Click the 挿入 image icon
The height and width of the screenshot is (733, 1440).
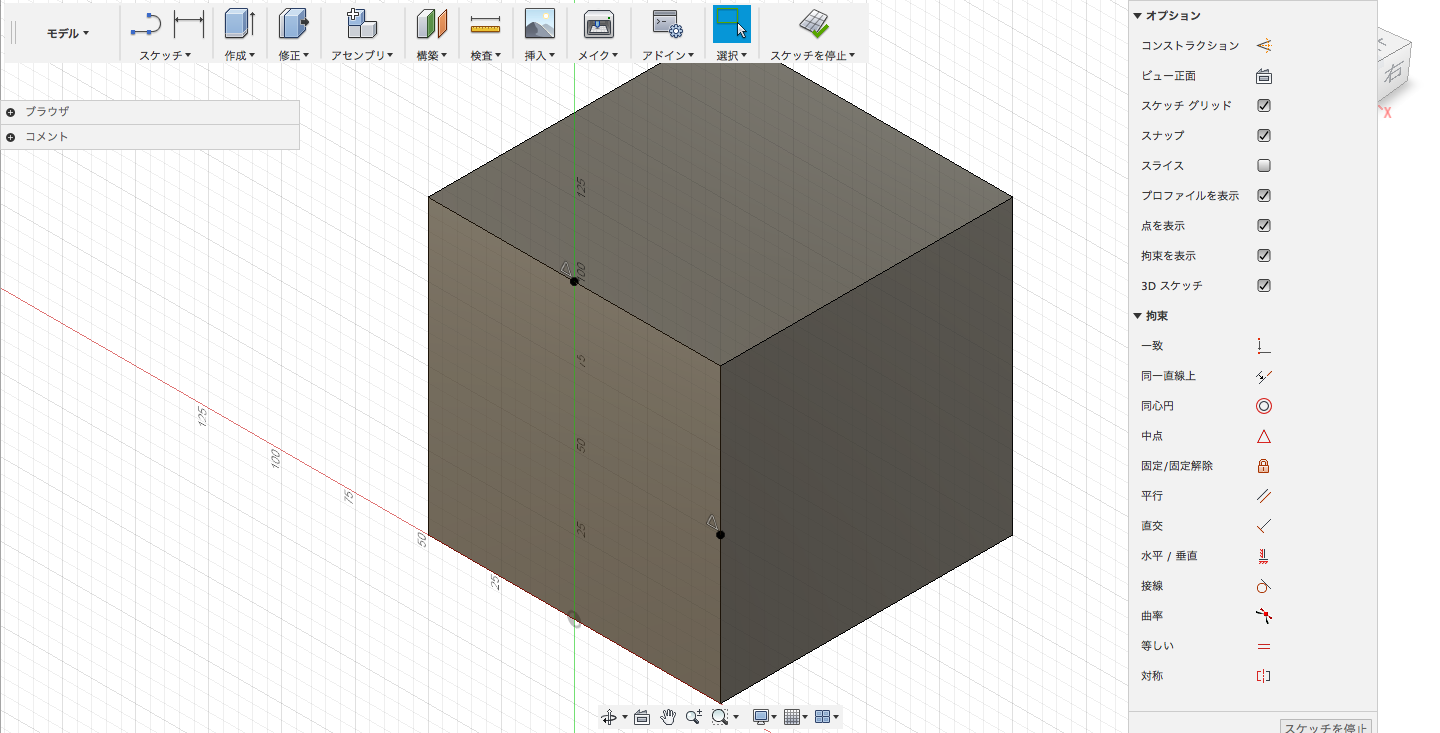pyautogui.click(x=540, y=23)
